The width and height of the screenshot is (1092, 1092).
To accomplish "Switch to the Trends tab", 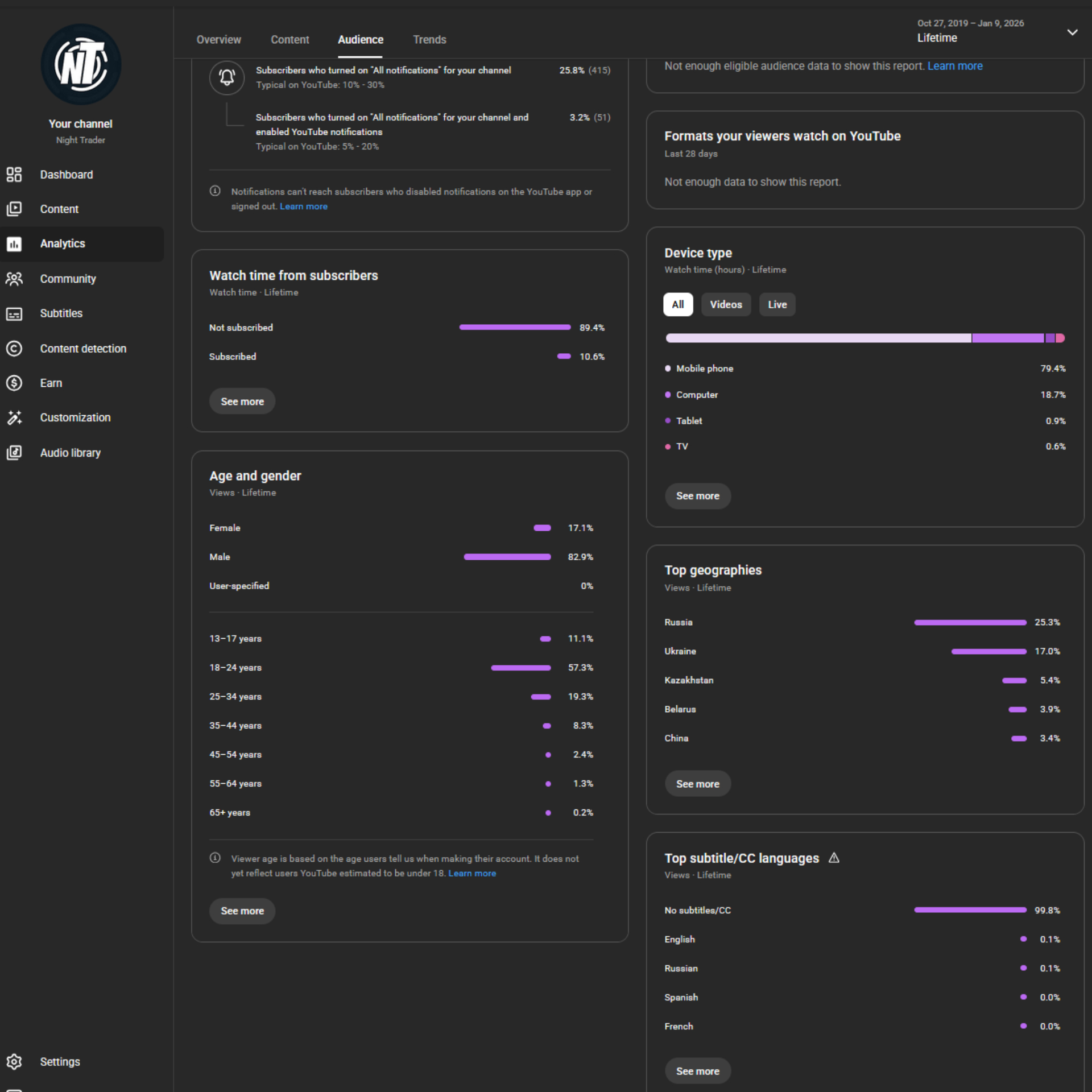I will pyautogui.click(x=429, y=40).
